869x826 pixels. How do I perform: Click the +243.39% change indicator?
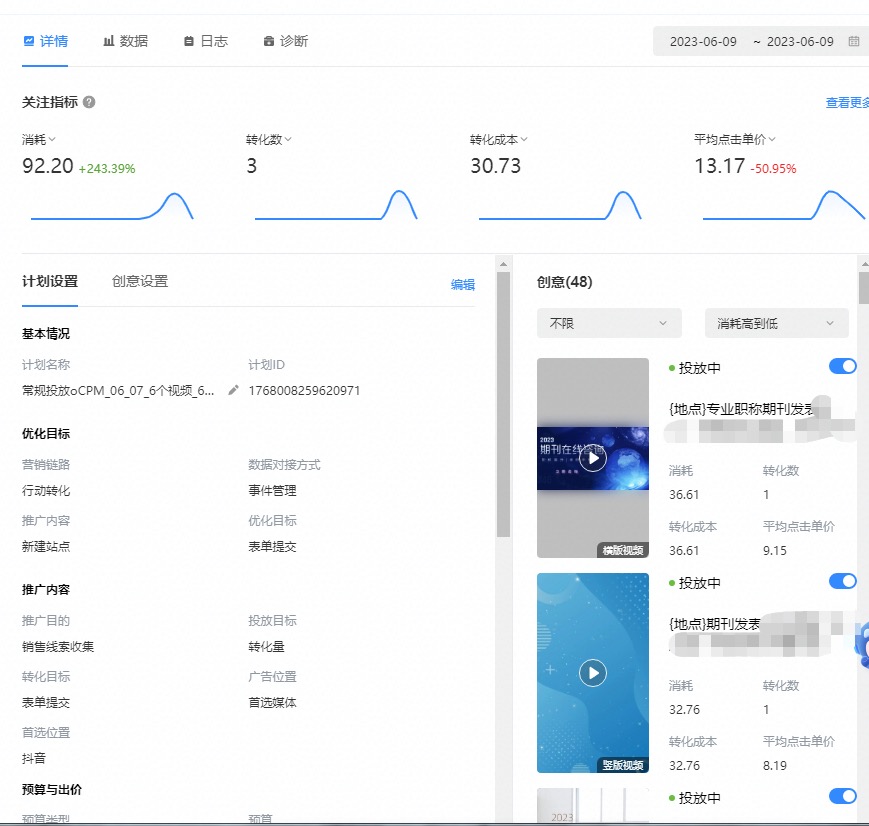pyautogui.click(x=107, y=169)
